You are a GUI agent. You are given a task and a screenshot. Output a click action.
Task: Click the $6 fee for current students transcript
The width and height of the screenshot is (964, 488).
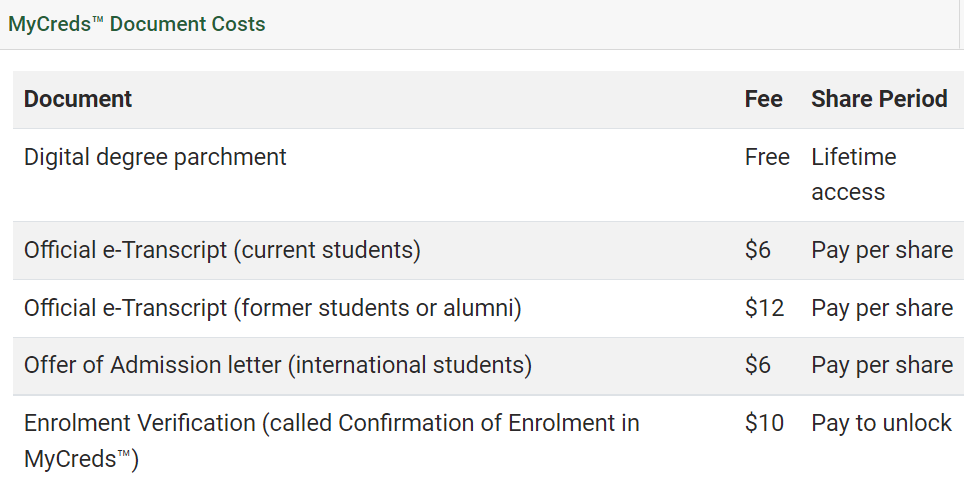(757, 250)
